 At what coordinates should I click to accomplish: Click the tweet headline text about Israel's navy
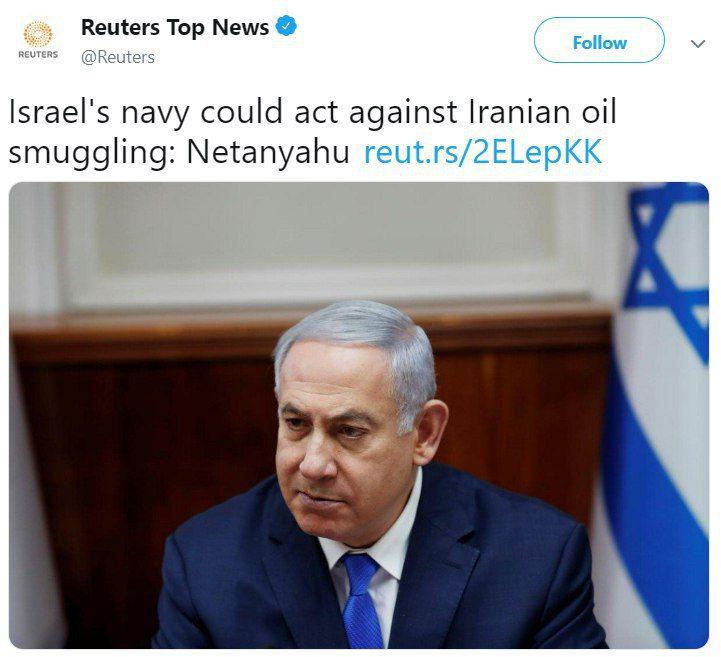coord(313,131)
